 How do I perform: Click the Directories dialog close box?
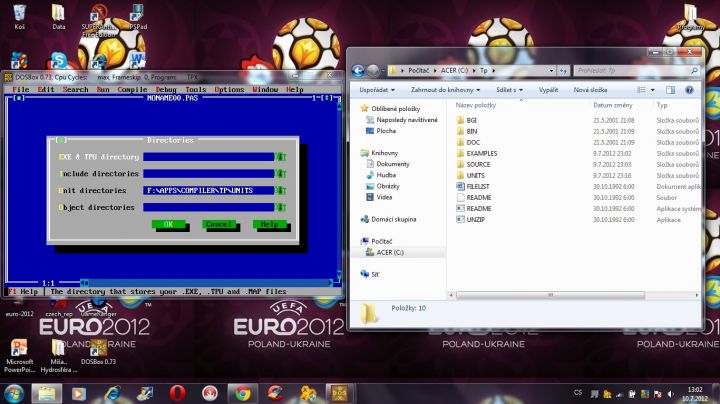[x=61, y=140]
